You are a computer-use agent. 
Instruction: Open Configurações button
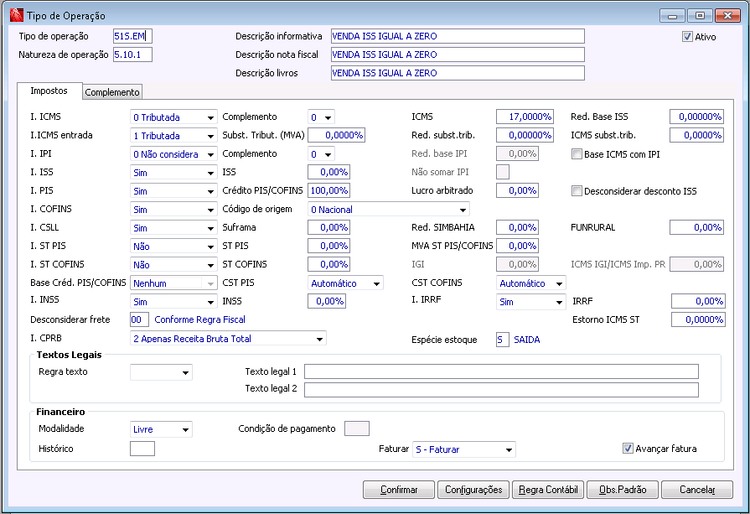474,490
